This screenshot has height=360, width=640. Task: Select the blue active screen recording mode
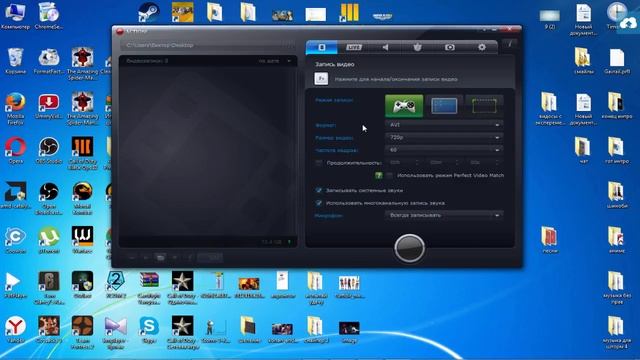point(444,106)
